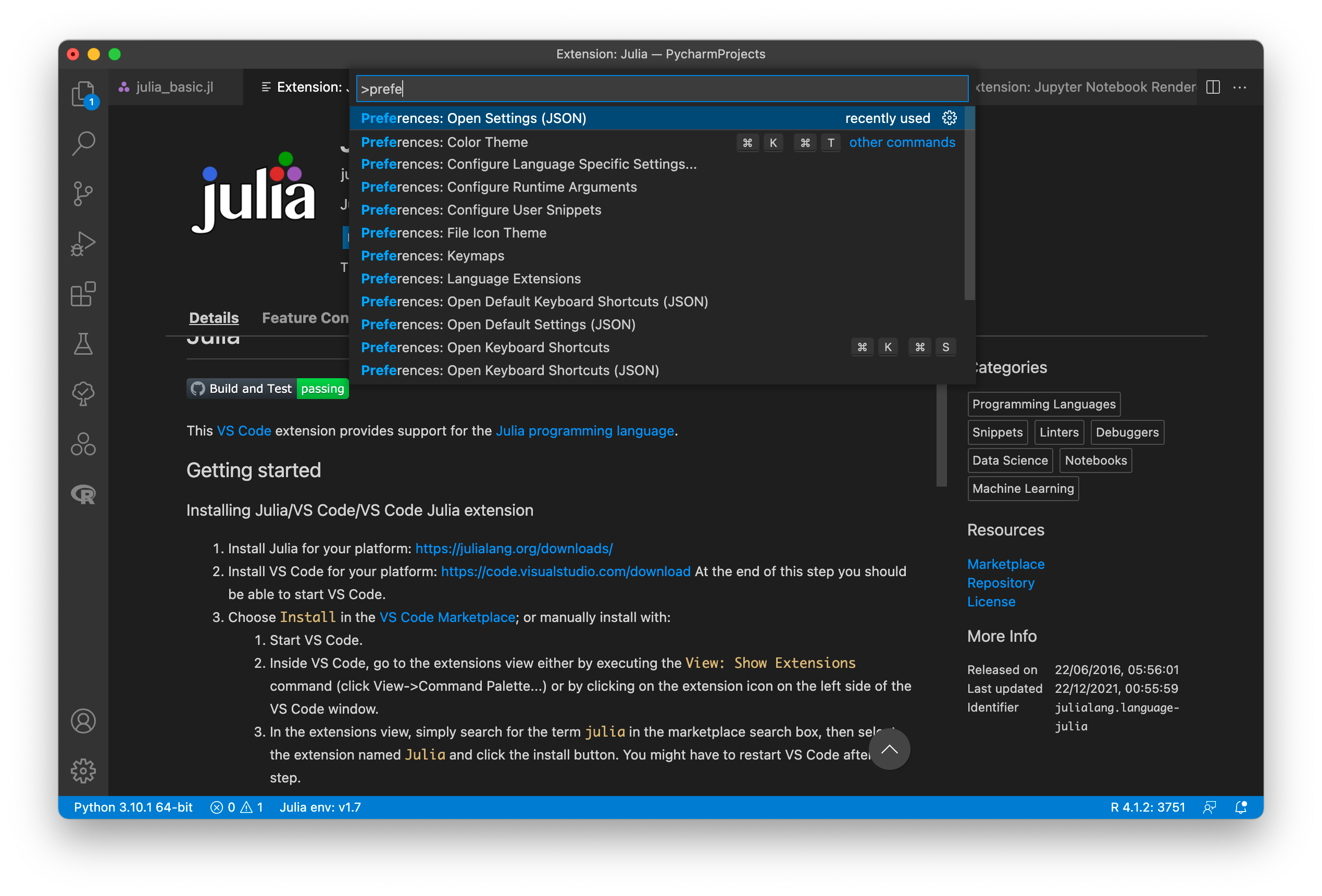
Task: Open the Run and Debug view
Action: coord(83,243)
